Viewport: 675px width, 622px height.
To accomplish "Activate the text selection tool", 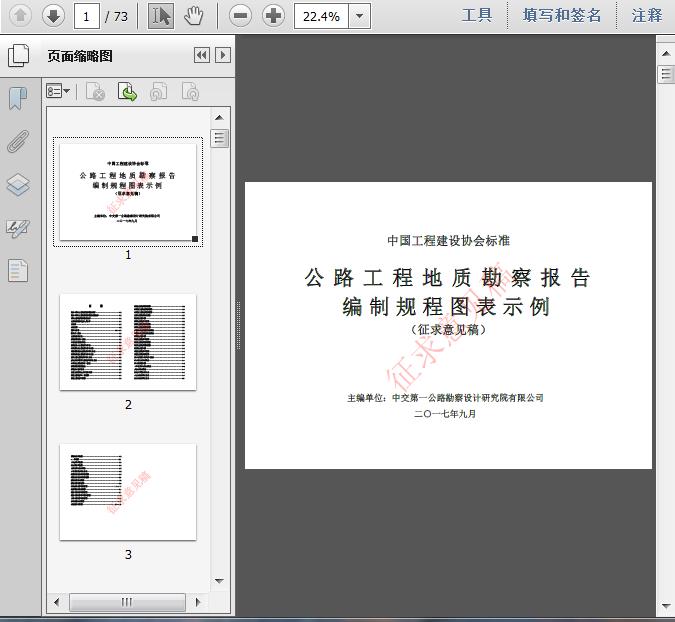I will pos(161,16).
